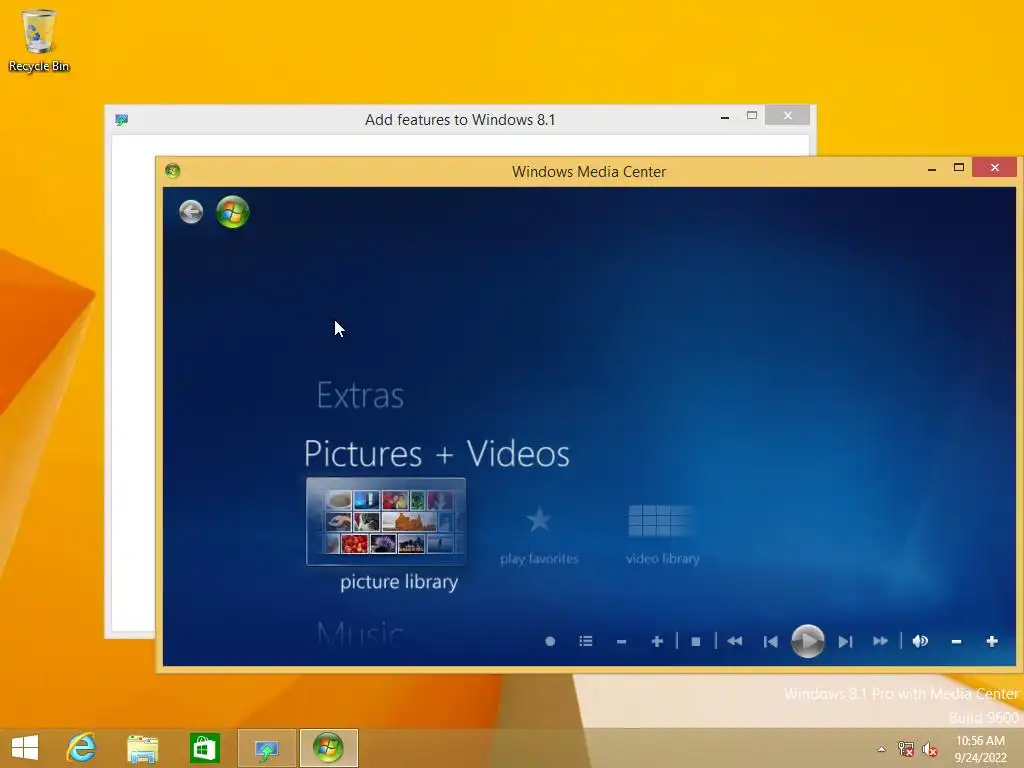Start playback with the round play button
Viewport: 1024px width, 768px height.
[808, 641]
